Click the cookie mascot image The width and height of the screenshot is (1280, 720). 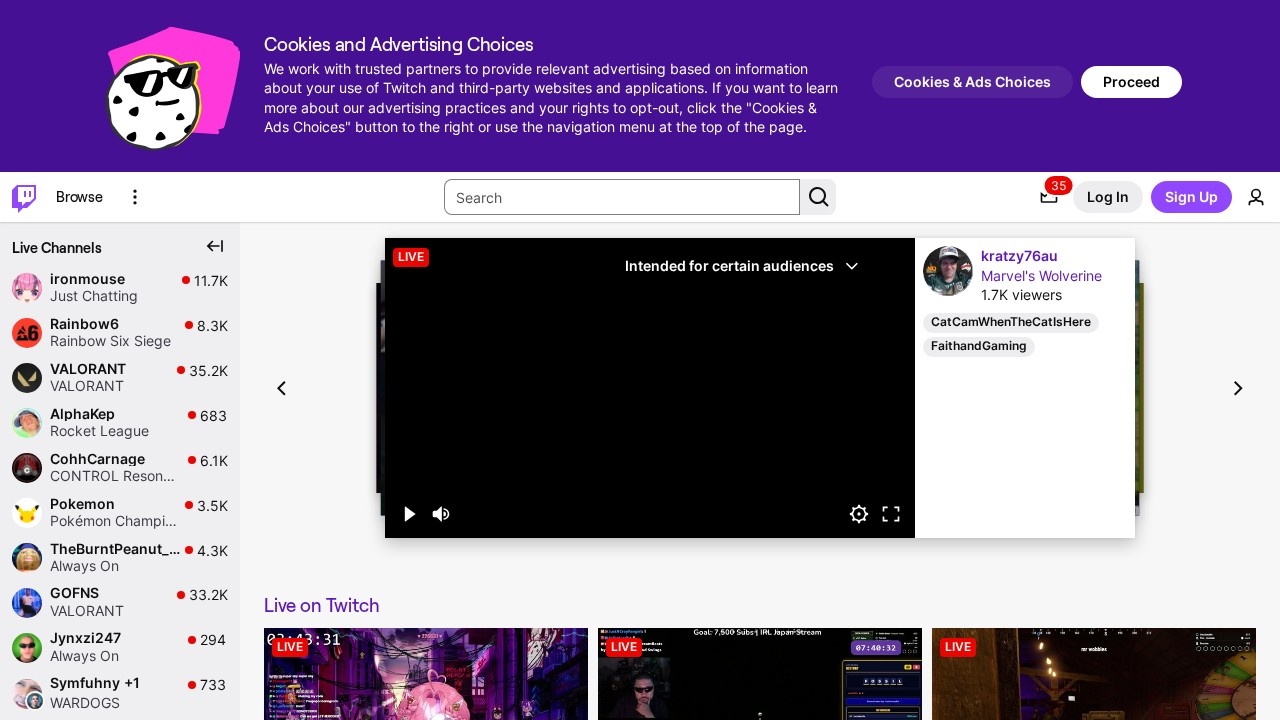172,88
